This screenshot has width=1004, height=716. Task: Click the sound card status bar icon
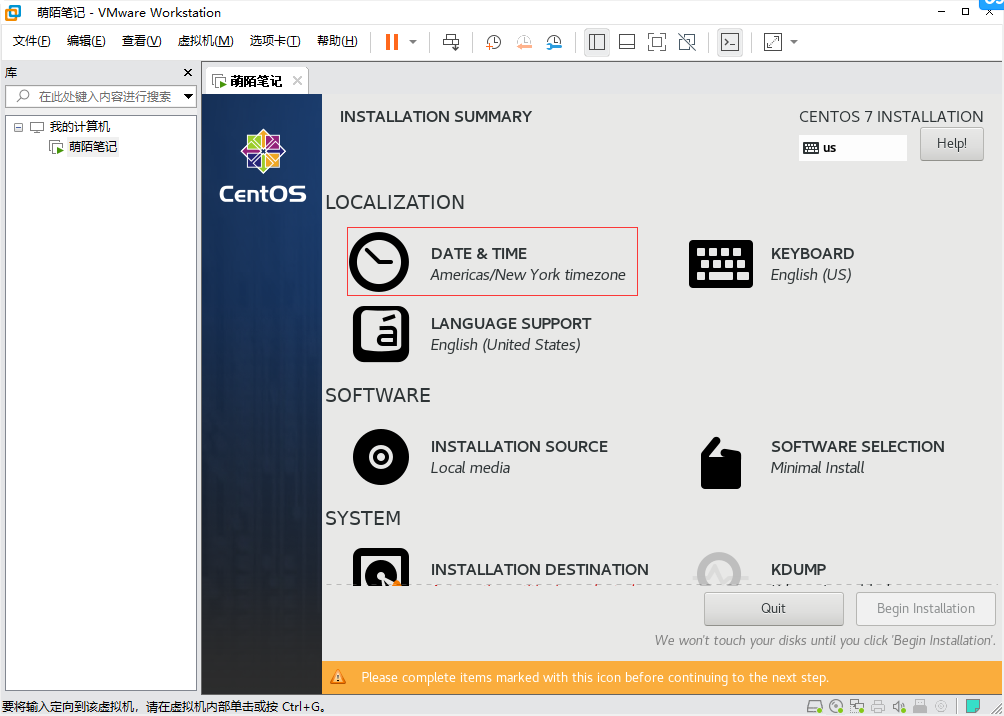[x=899, y=707]
